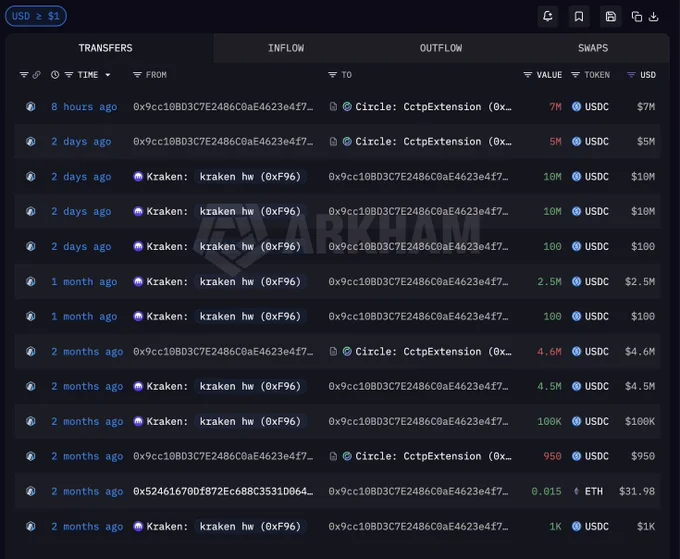Screen dimensions: 680x559
Task: Click the 950 value in red
Action: [x=552, y=456]
